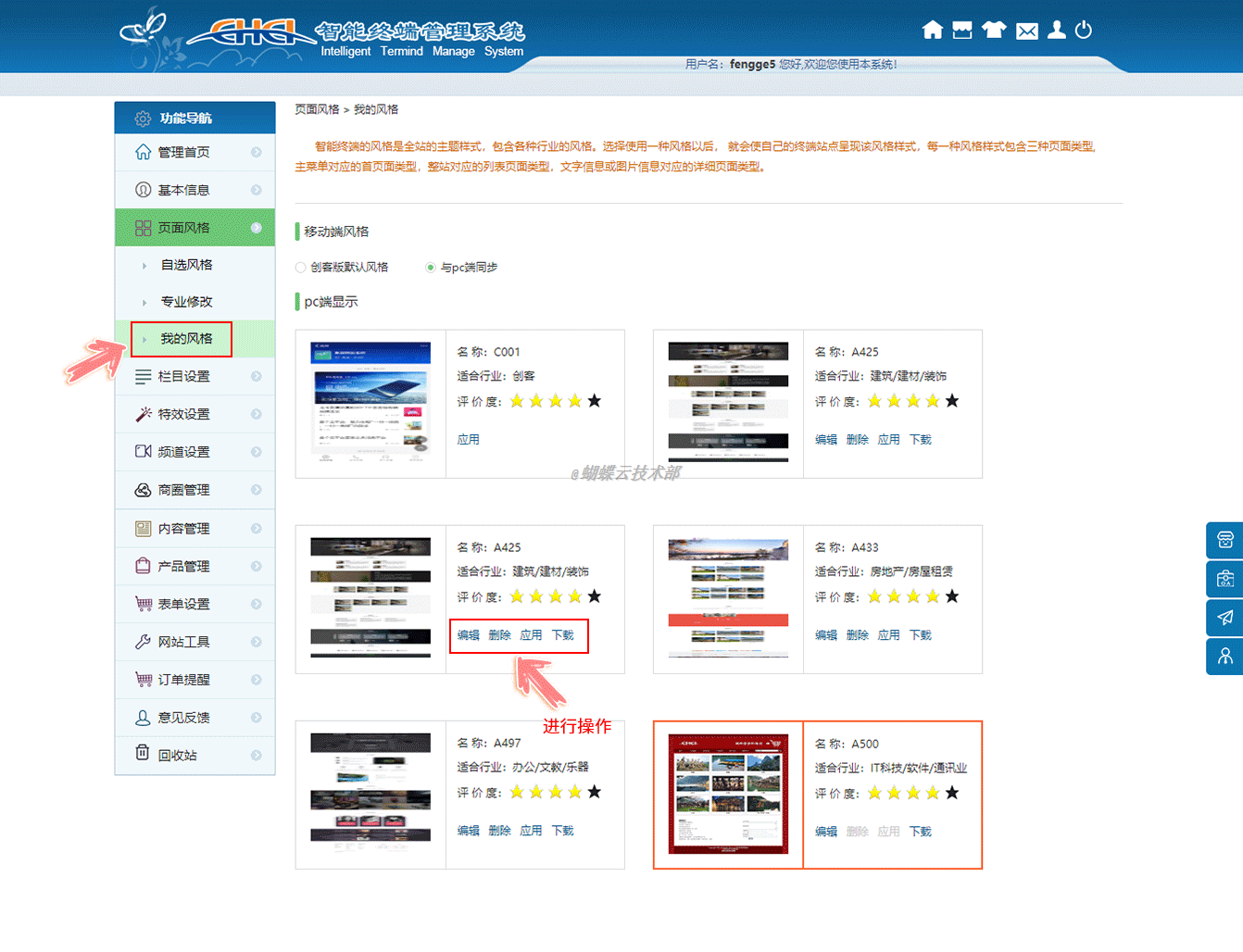Open the recycle bin icon 回收站

(143, 753)
